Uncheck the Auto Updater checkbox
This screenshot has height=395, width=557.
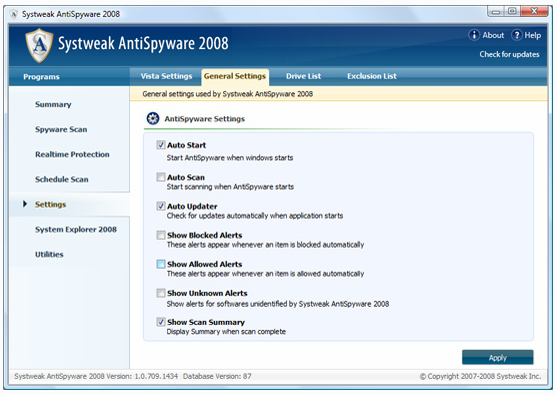pyautogui.click(x=161, y=206)
